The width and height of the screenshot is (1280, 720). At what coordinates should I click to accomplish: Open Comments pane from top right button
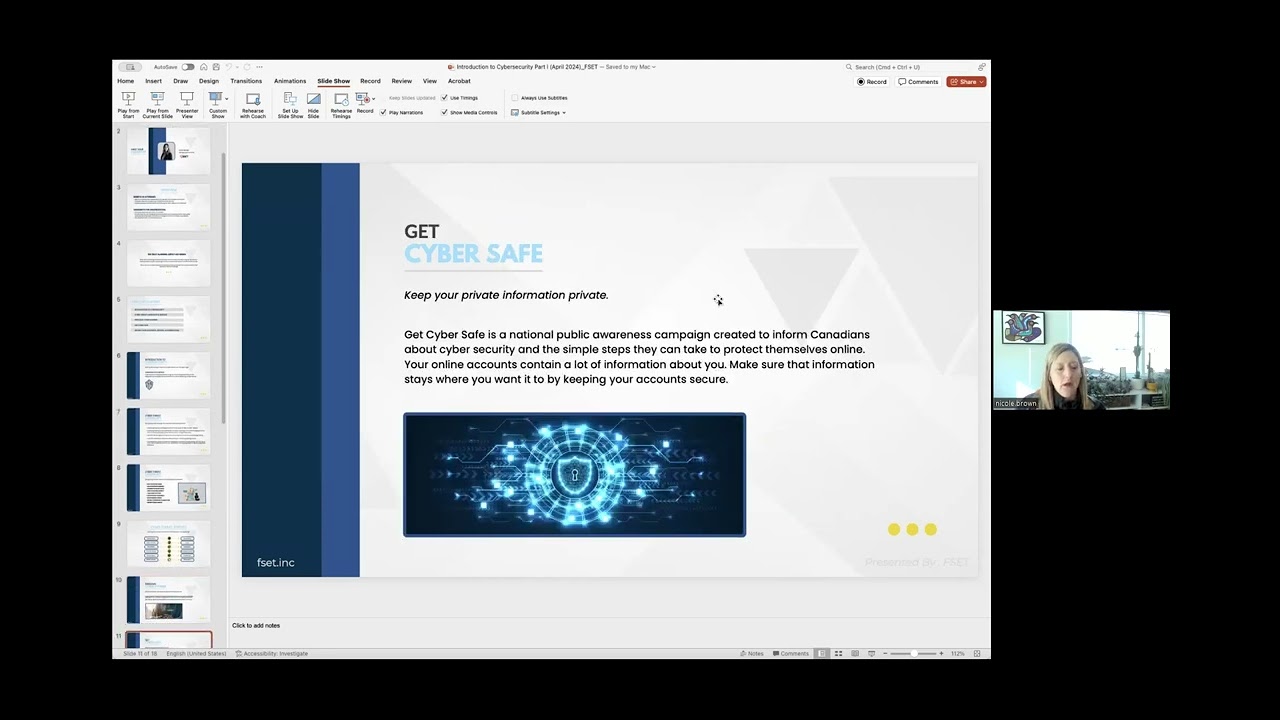click(918, 81)
